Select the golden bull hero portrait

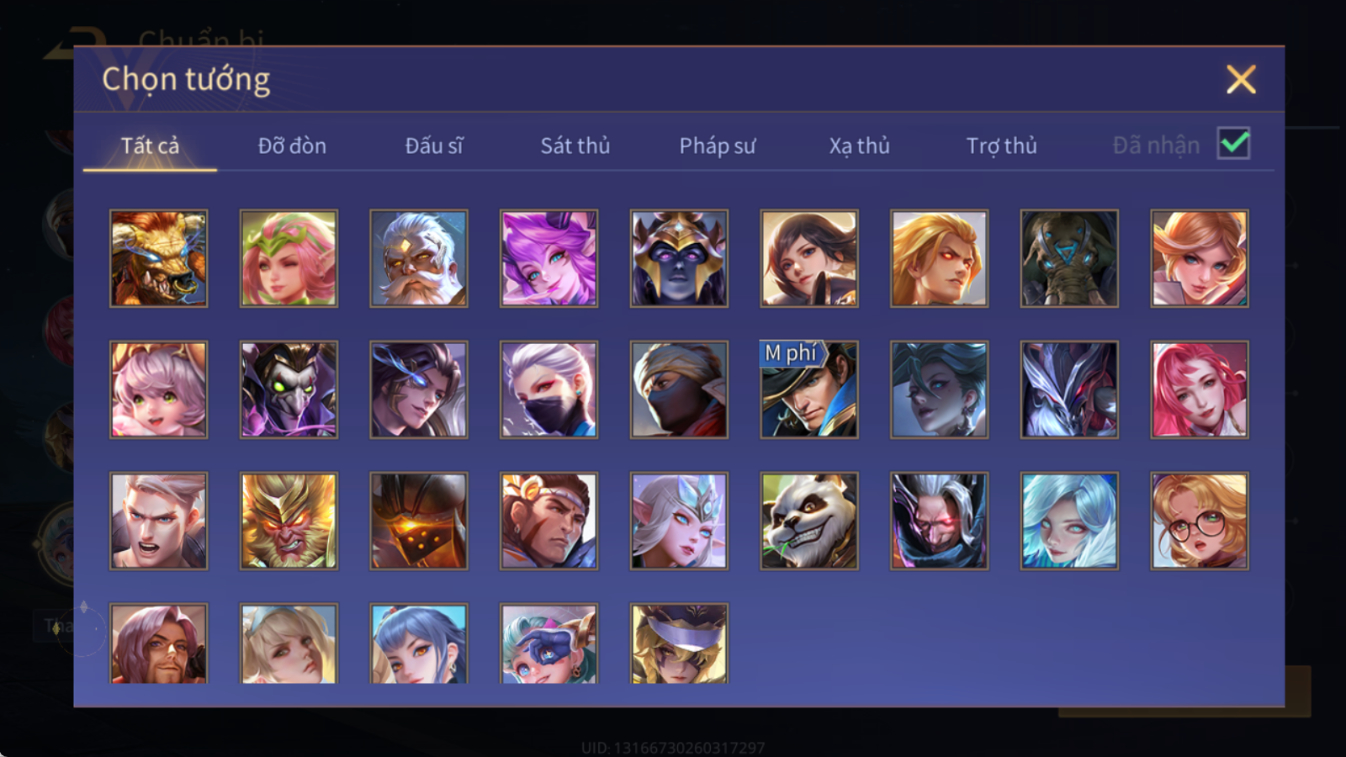point(158,258)
